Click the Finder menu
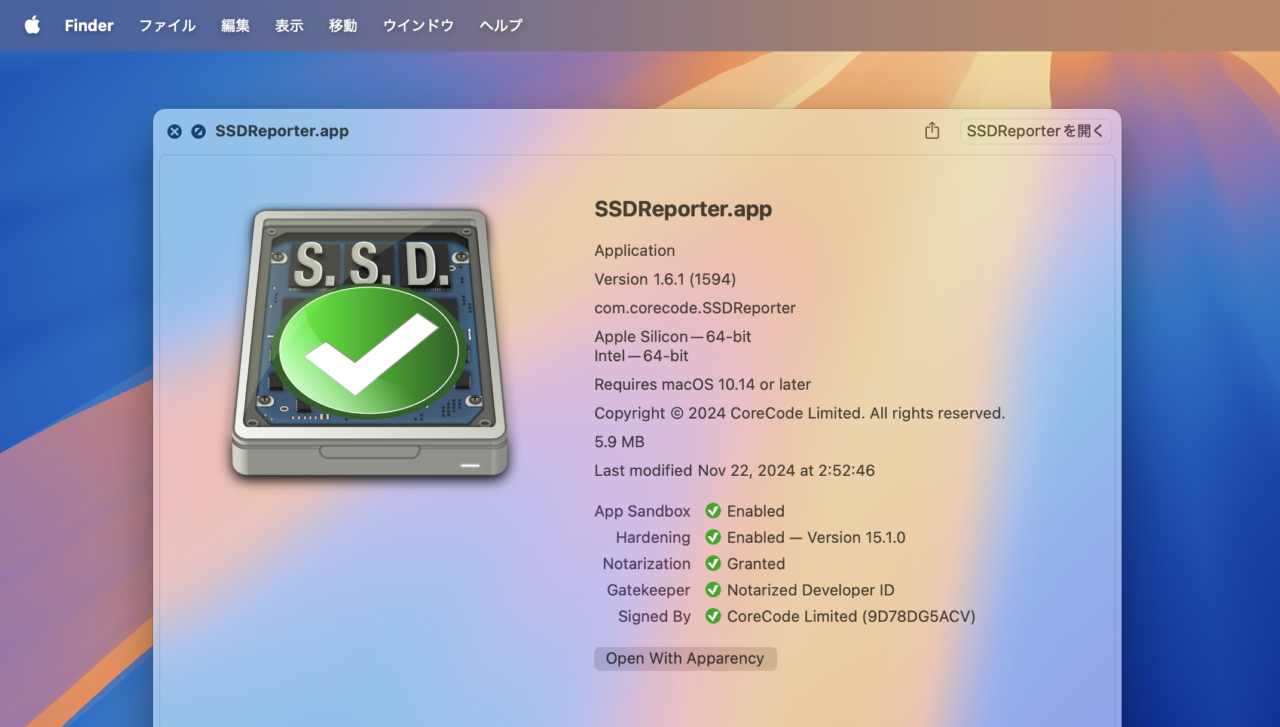 (89, 25)
